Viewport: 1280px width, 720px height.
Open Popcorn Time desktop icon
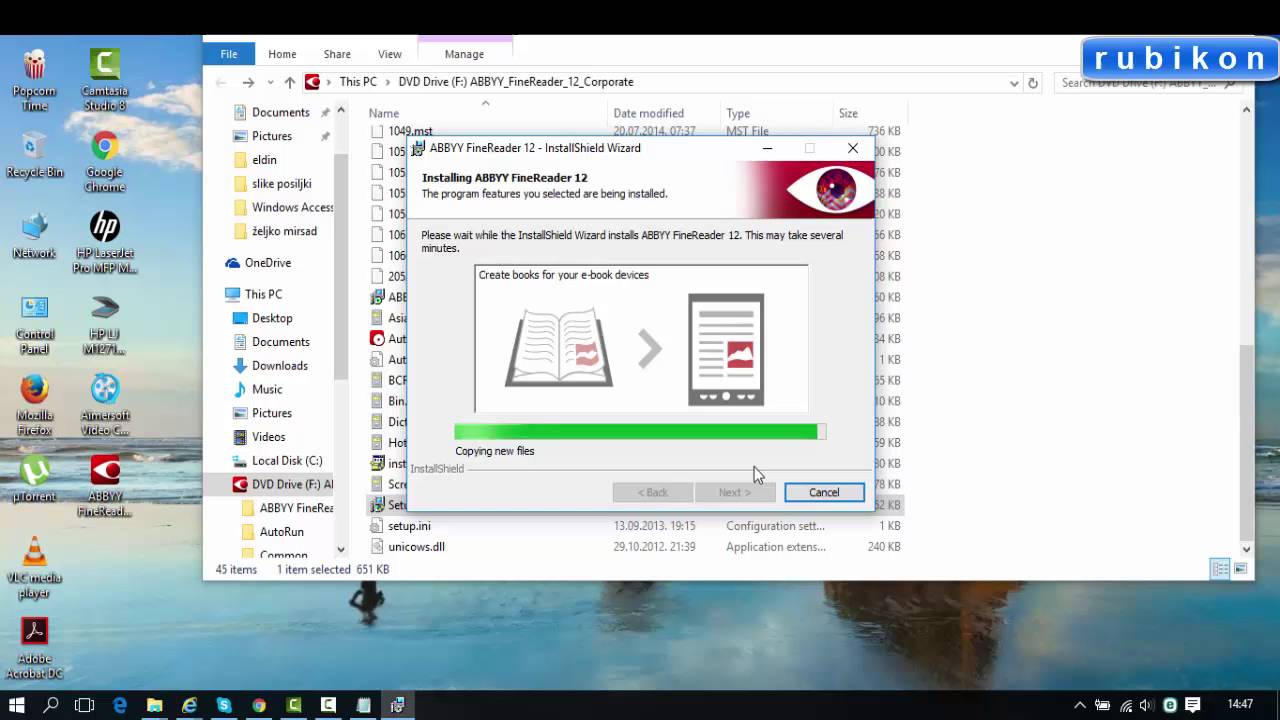(35, 81)
